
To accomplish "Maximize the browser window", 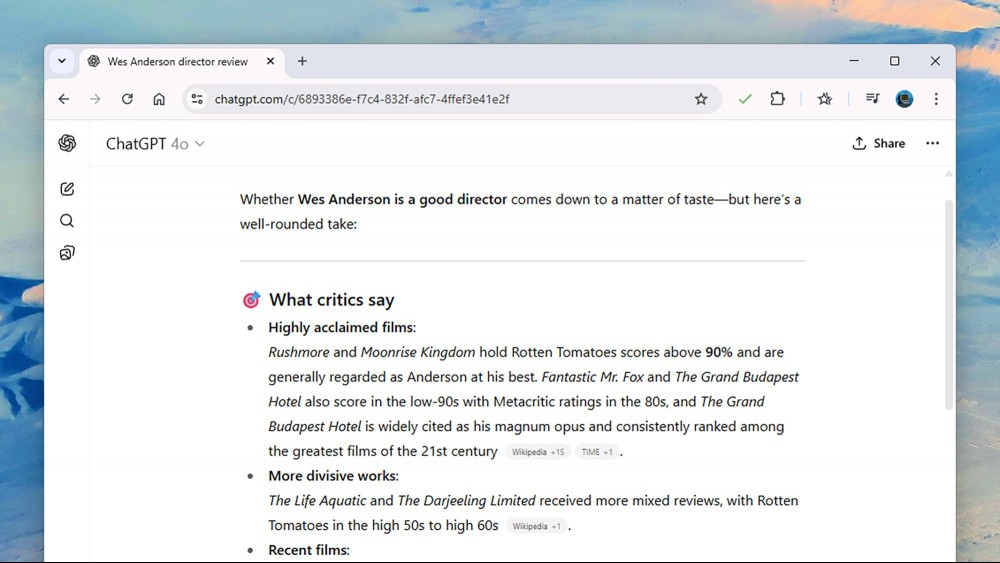I will (895, 61).
